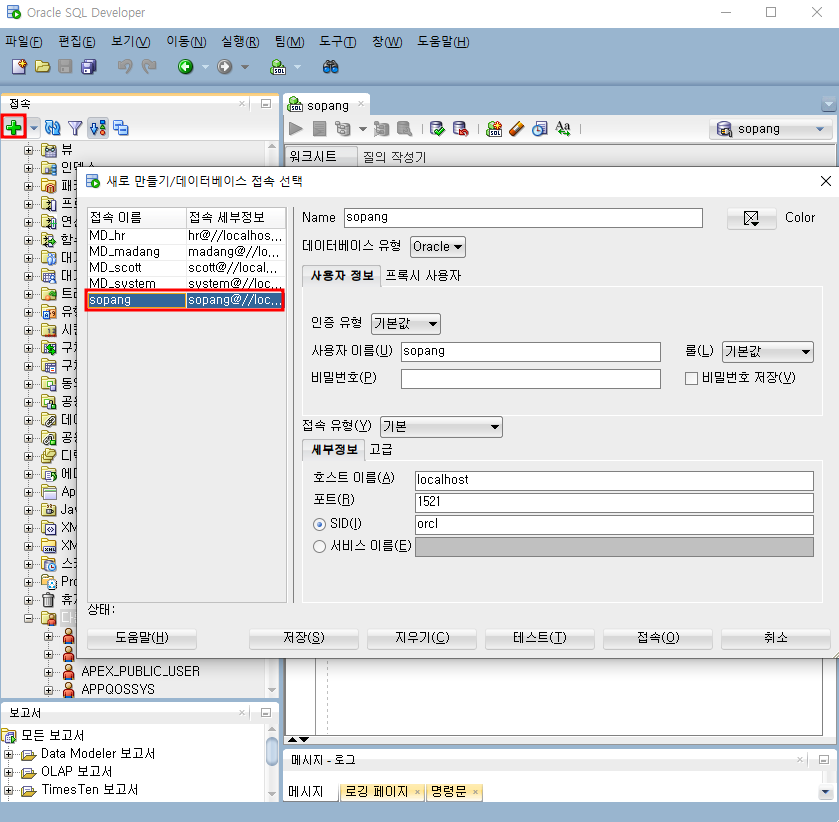Click the Color picker button in dialog

pos(752,218)
